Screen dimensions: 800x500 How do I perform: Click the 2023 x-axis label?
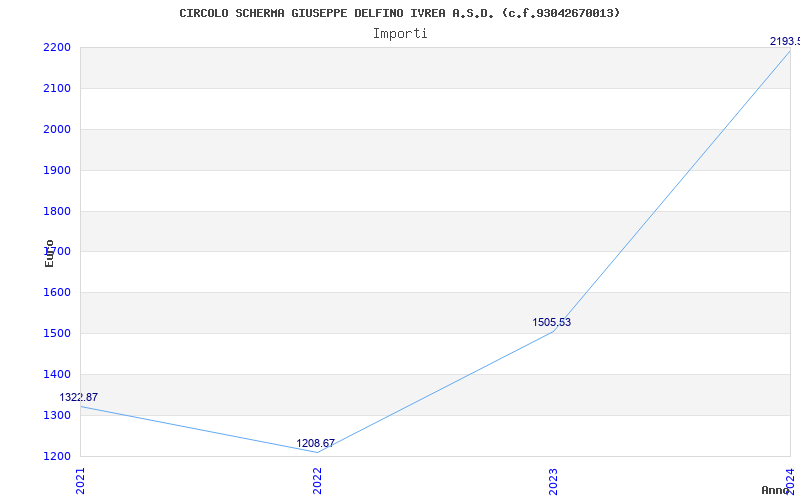(554, 482)
